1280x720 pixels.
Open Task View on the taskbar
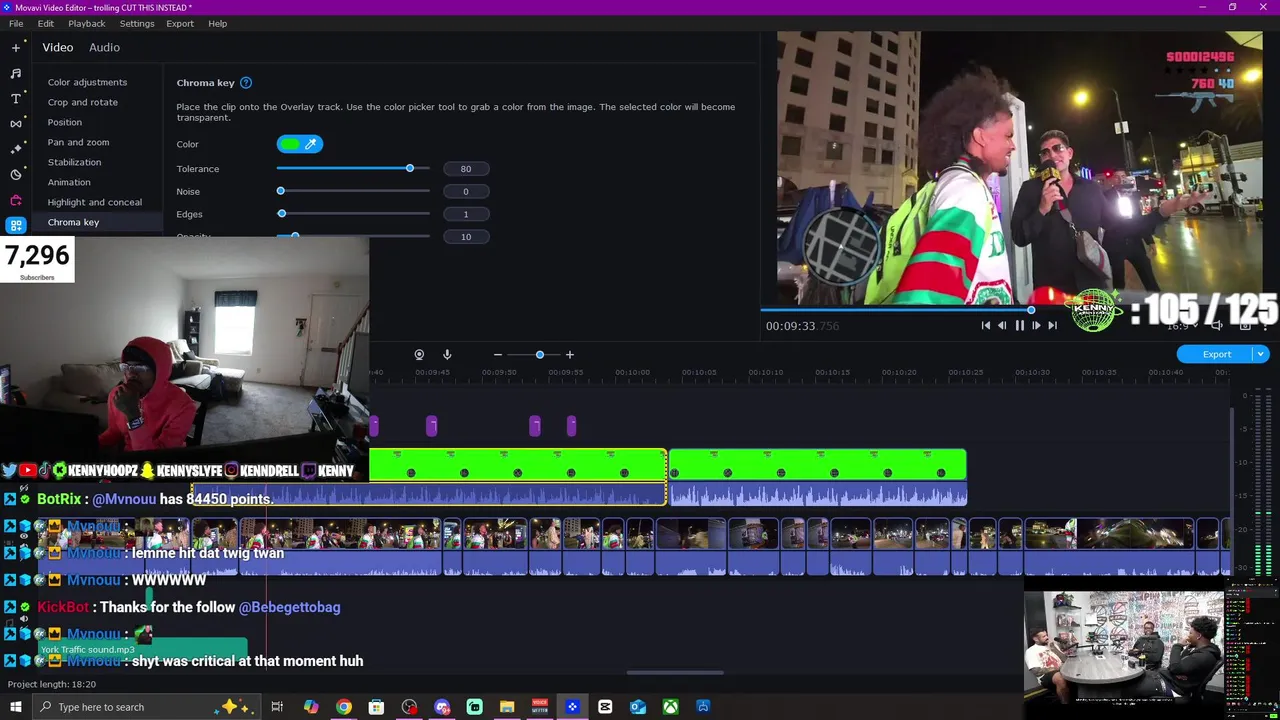click(x=277, y=707)
